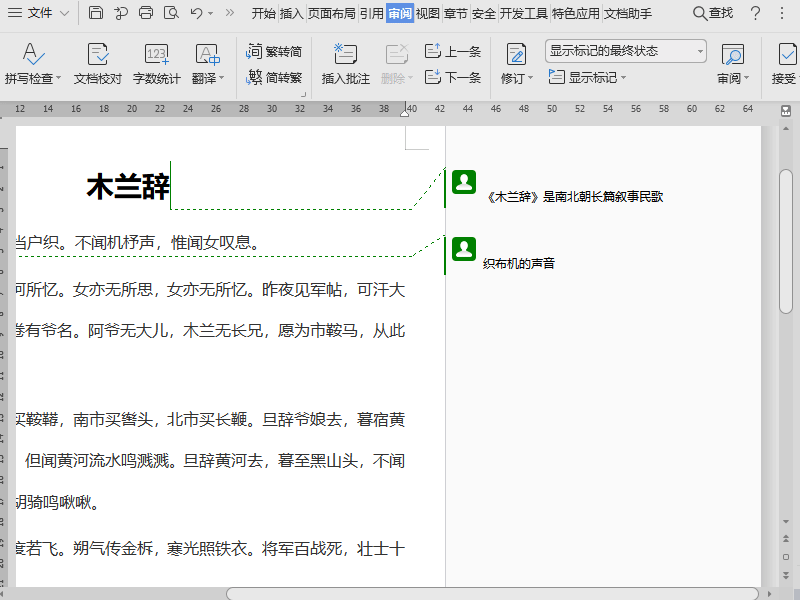Convert text with 简转繁

[x=274, y=78]
